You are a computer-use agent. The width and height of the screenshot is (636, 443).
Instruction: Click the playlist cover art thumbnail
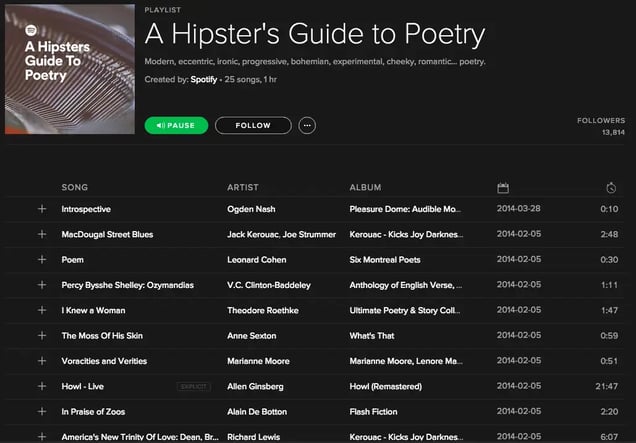click(70, 69)
